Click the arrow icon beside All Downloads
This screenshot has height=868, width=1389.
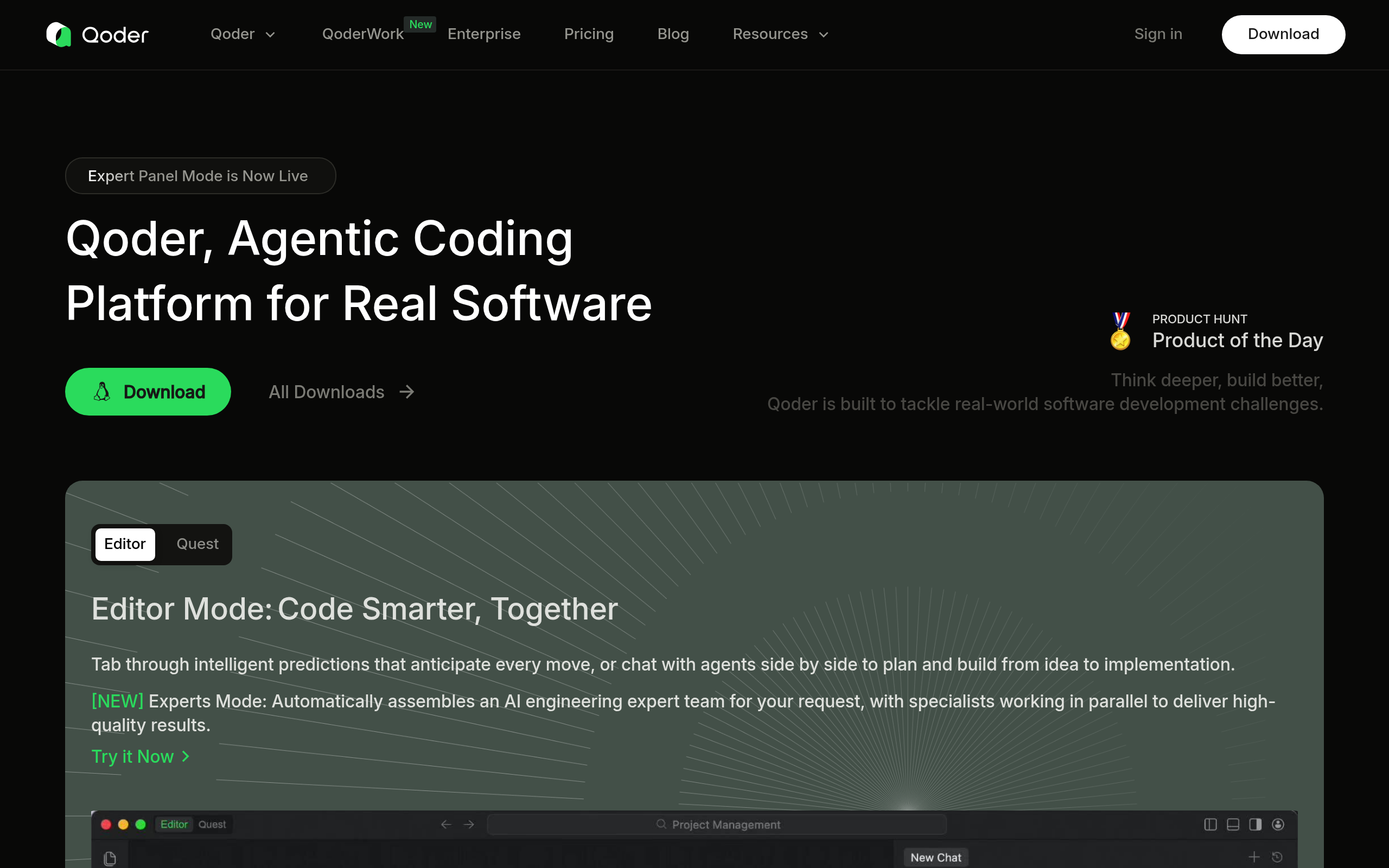[407, 392]
